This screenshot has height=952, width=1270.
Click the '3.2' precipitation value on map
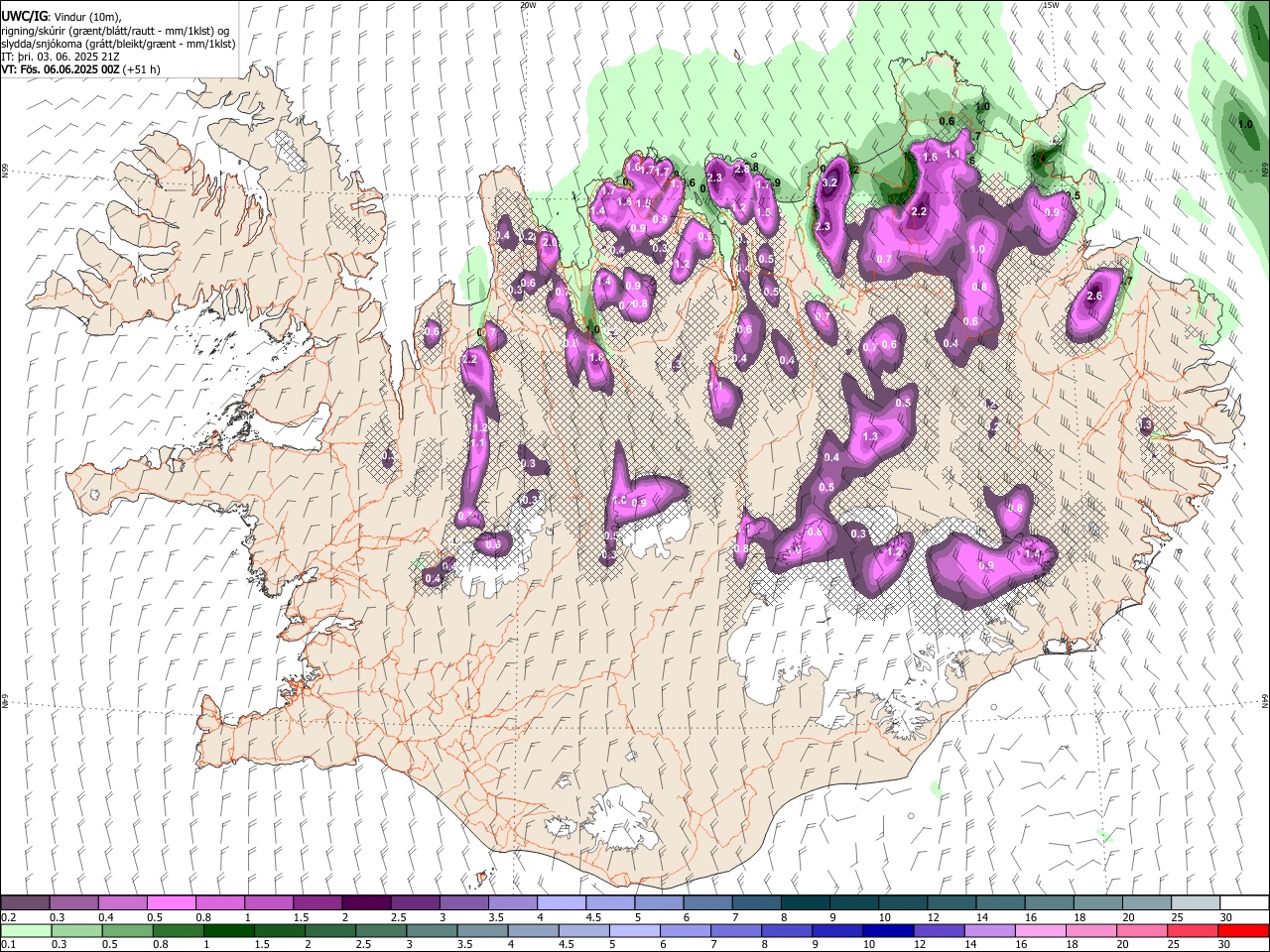pyautogui.click(x=830, y=183)
